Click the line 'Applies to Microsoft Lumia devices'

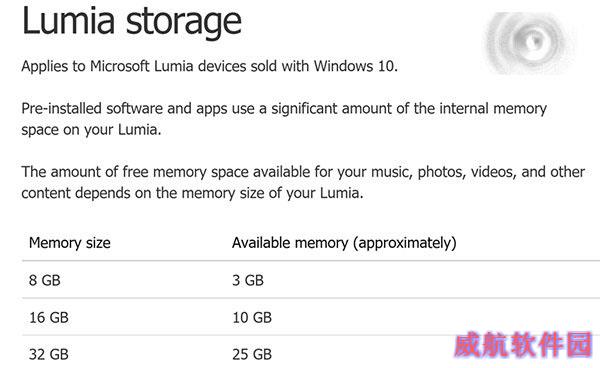tap(210, 66)
